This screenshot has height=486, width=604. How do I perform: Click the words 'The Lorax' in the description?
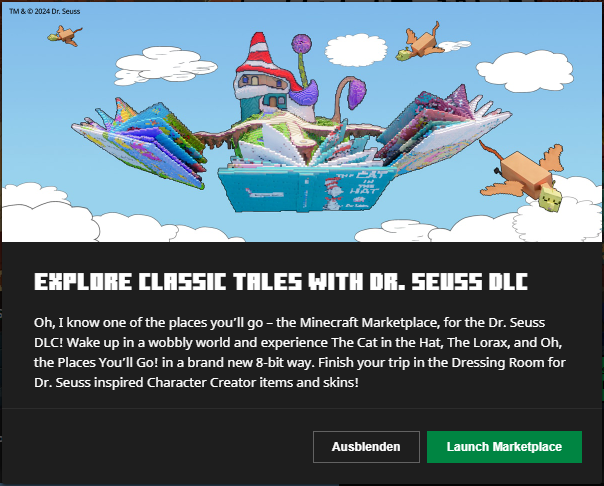(477, 342)
